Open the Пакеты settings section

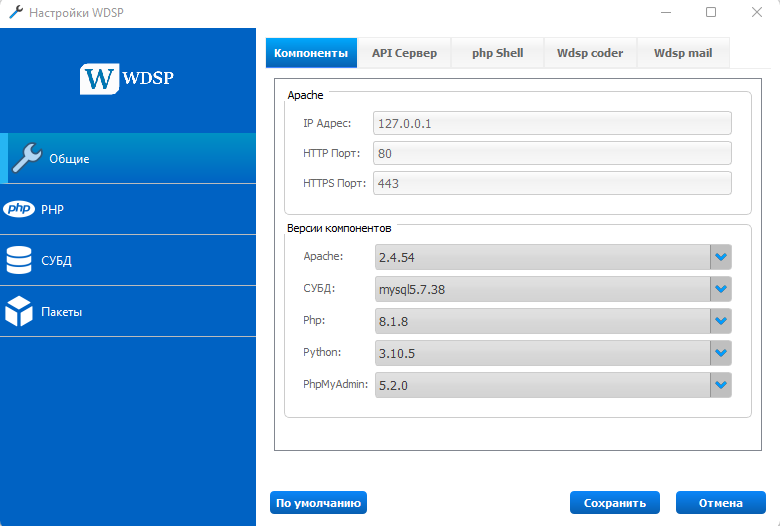pyautogui.click(x=128, y=312)
